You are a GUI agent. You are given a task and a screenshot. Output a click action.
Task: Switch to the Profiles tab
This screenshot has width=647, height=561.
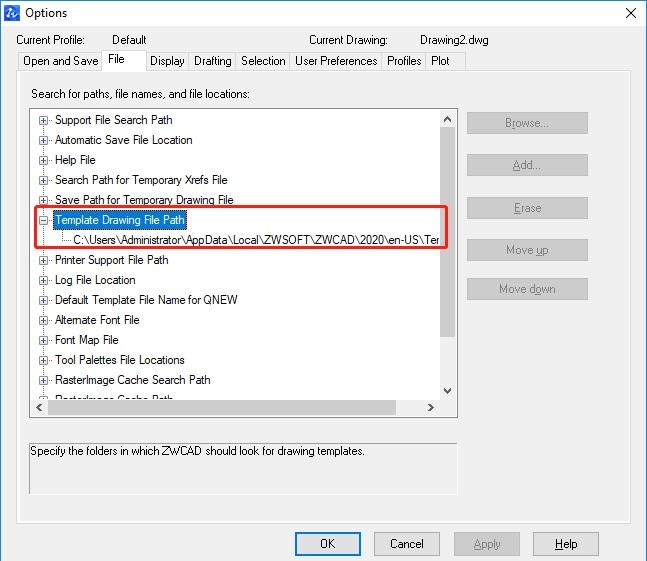(x=404, y=61)
